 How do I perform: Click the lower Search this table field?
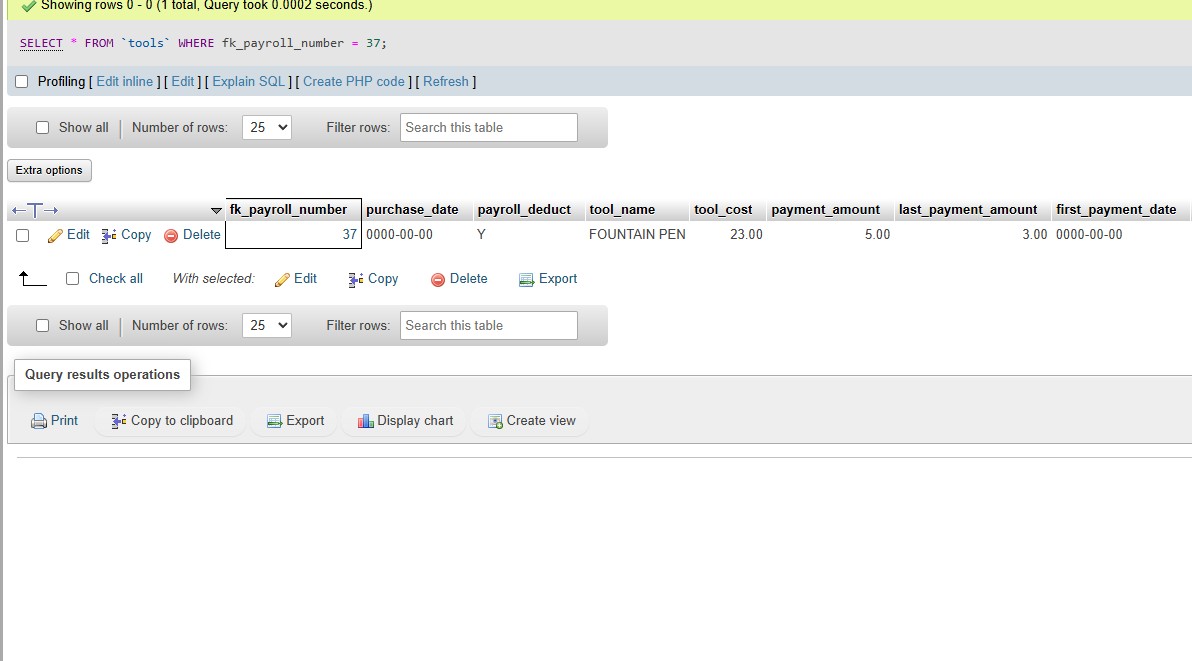coord(489,325)
